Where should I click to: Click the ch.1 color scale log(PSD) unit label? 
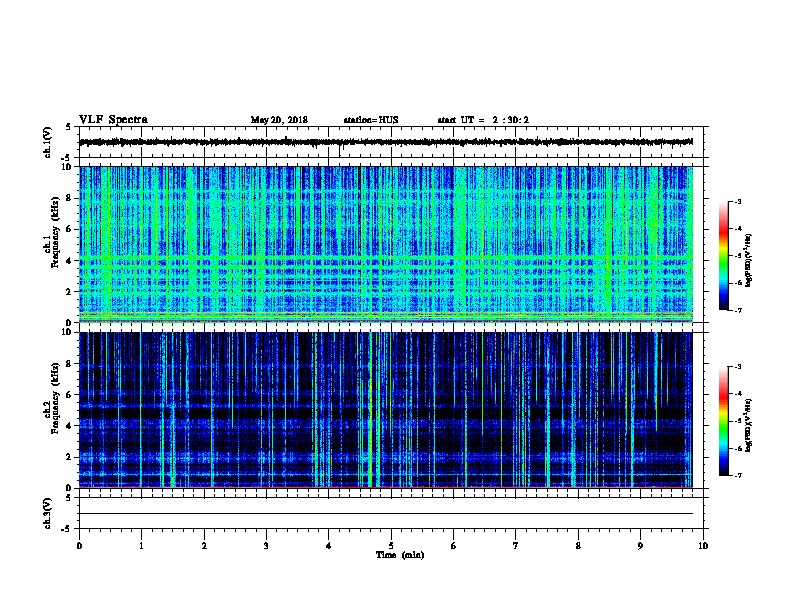pos(749,260)
